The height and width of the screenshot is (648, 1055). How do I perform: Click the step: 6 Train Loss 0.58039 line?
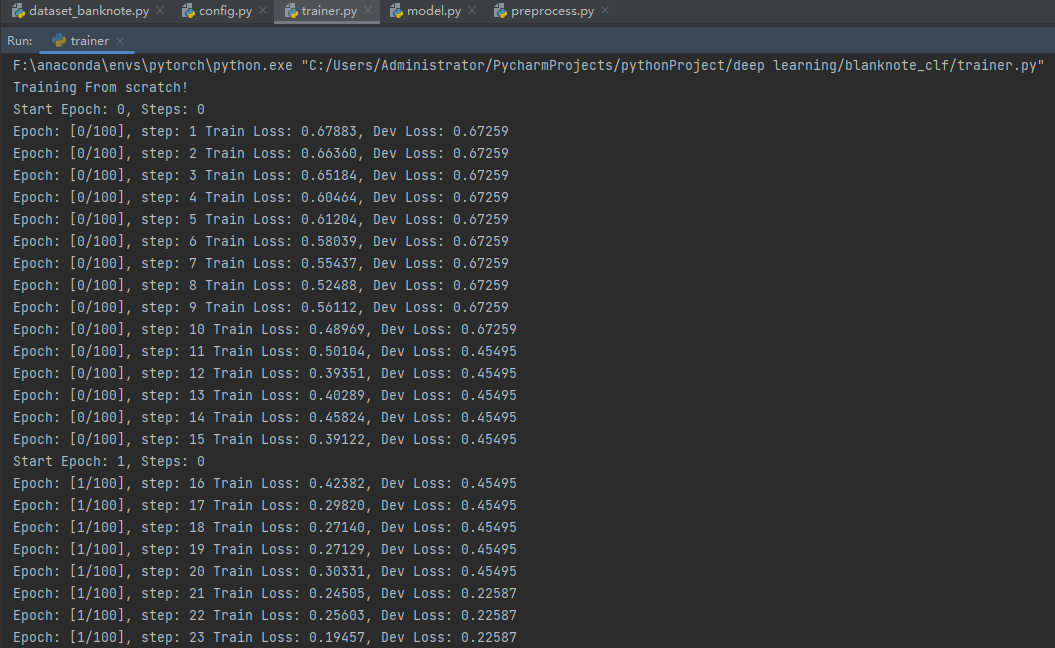pos(261,242)
